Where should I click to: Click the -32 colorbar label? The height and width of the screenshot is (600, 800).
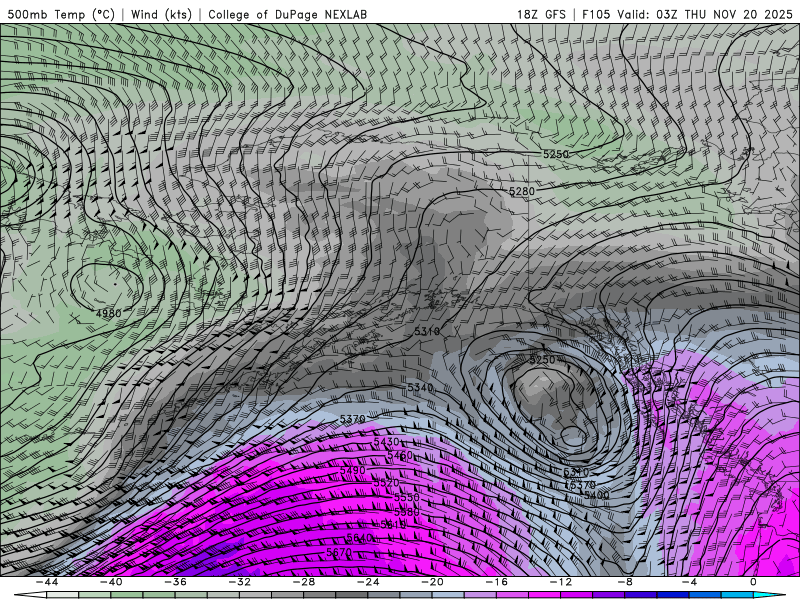(x=239, y=582)
